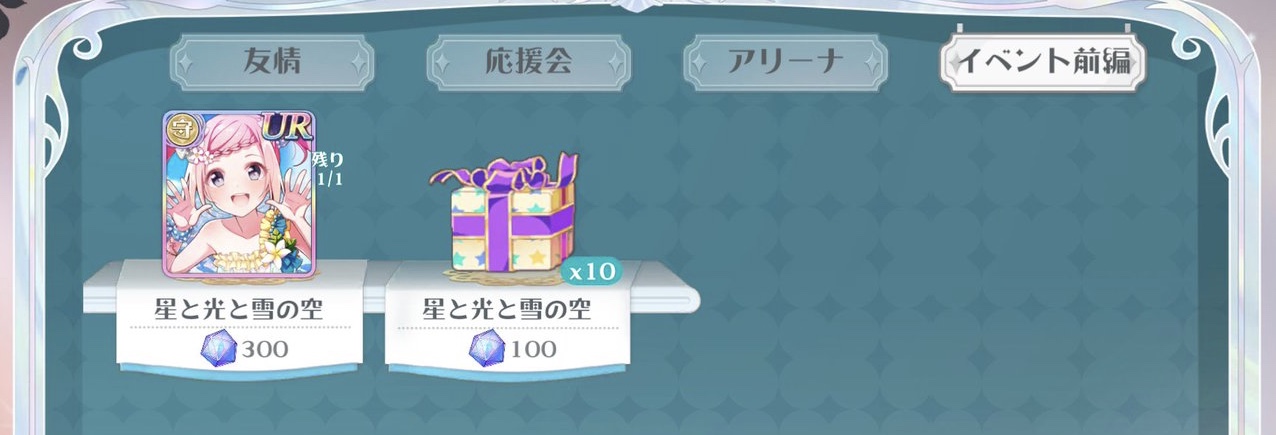Open the pink-haired UR character card
This screenshot has width=1276, height=435.
(x=239, y=187)
